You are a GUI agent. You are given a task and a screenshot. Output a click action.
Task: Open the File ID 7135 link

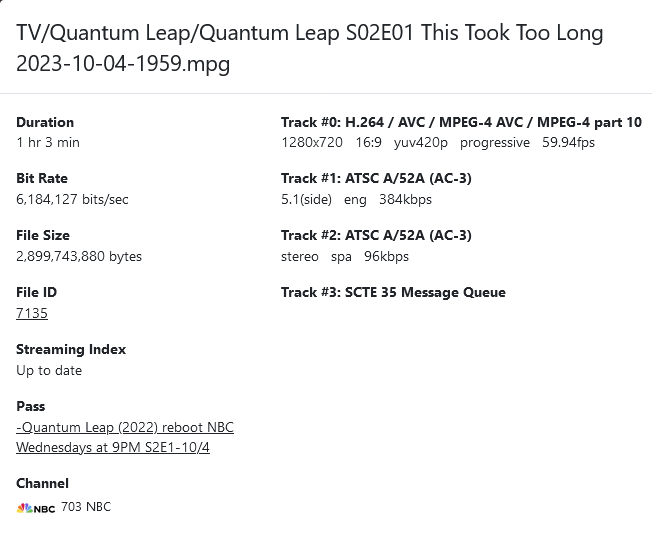coord(32,313)
